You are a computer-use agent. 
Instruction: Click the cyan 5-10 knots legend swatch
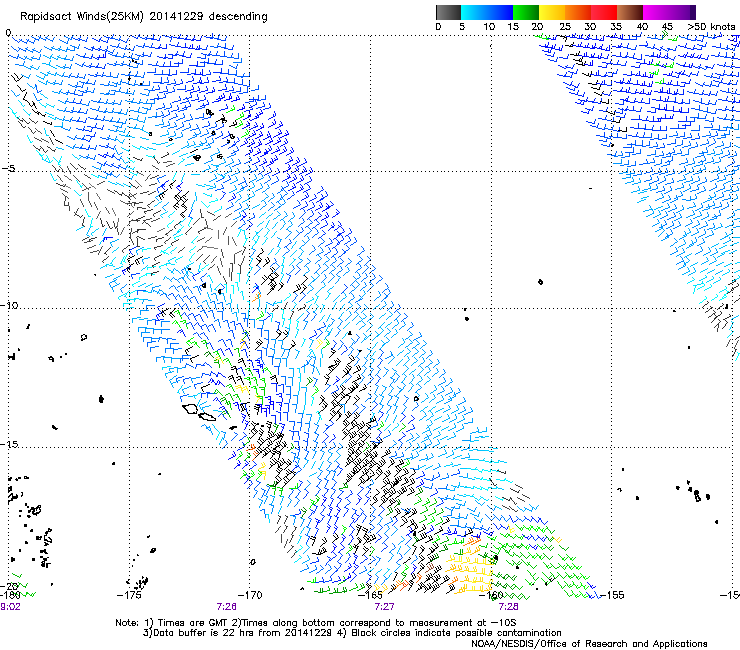pos(474,12)
